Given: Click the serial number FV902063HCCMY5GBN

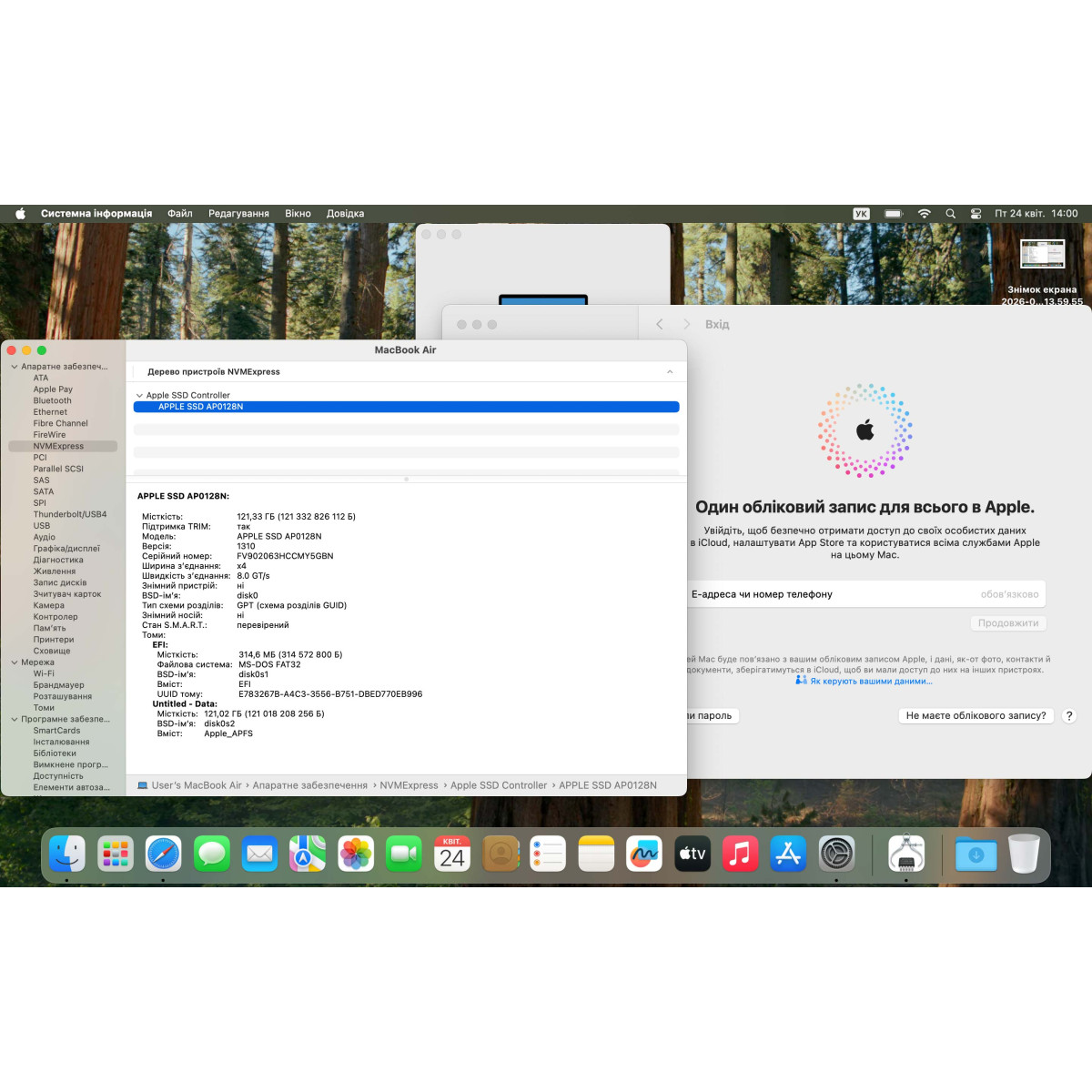Looking at the screenshot, I should tap(285, 556).
